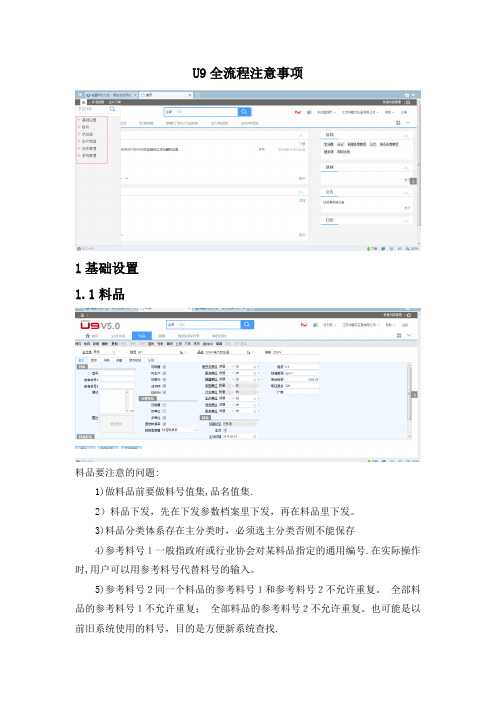Select the highlighted blue 料品 tab
496x702 pixels.
click(141, 335)
